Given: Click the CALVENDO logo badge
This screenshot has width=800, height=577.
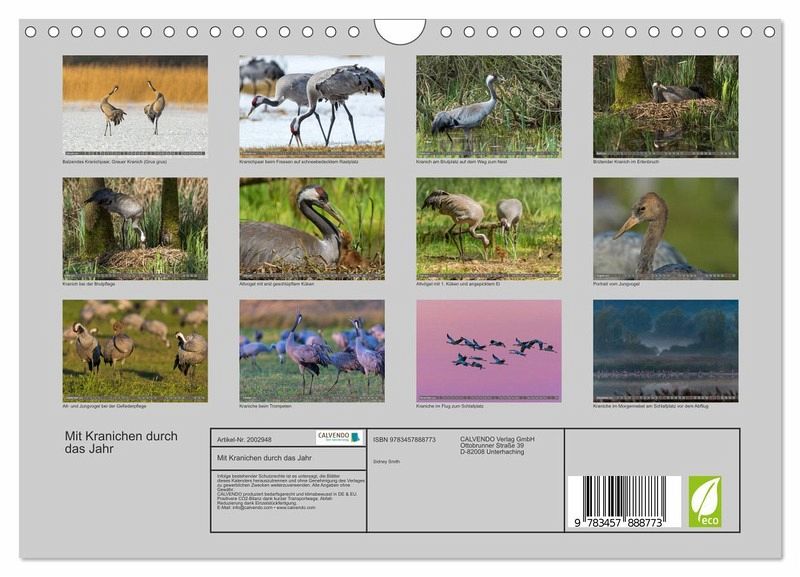Looking at the screenshot, I should [339, 437].
